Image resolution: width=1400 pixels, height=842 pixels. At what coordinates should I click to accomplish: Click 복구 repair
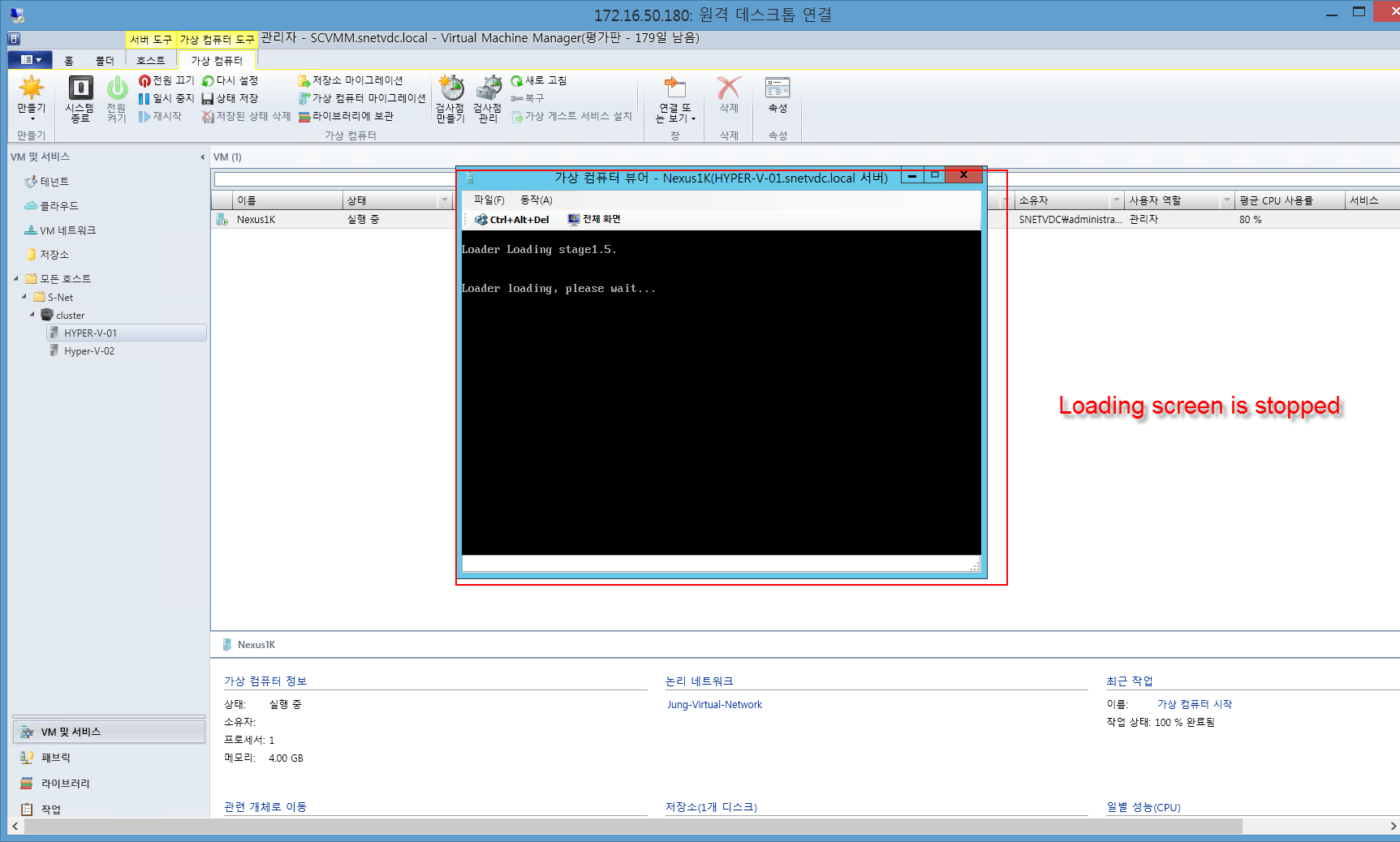point(528,98)
